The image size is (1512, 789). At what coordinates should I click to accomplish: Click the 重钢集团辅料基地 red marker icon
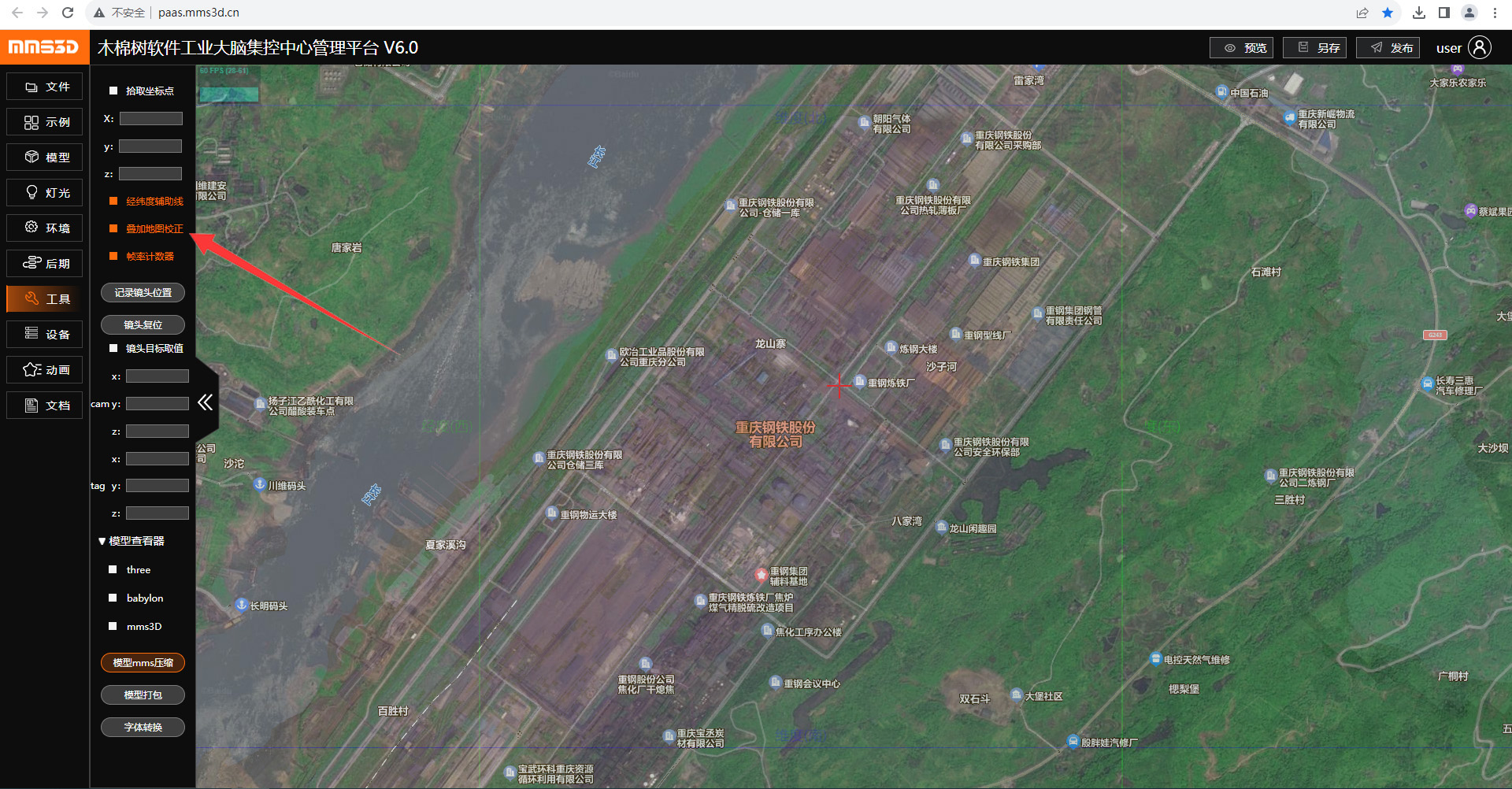tap(762, 575)
